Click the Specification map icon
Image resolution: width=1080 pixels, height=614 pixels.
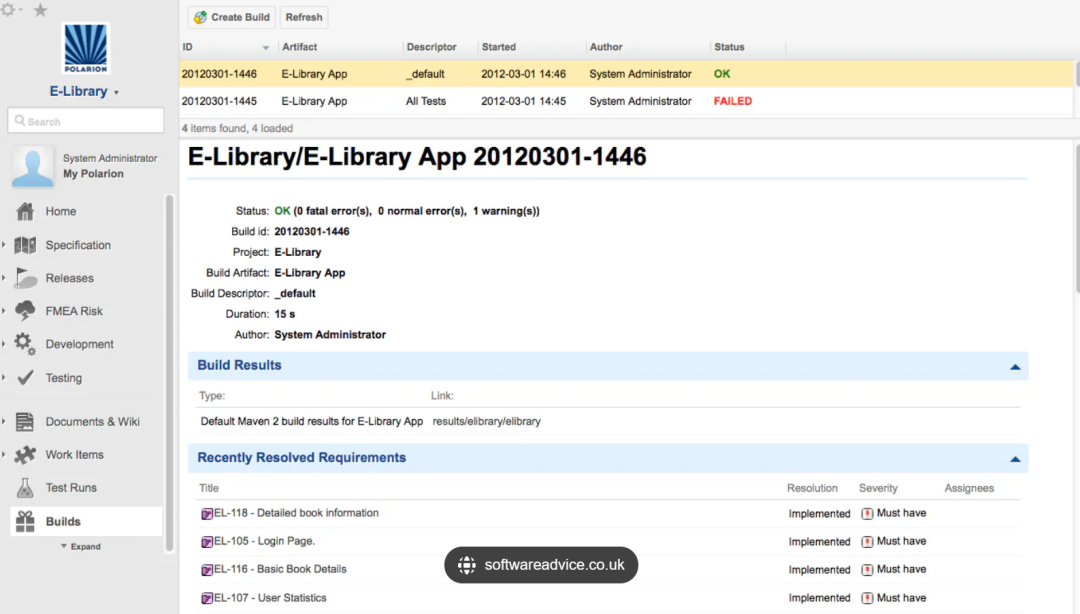pos(26,245)
